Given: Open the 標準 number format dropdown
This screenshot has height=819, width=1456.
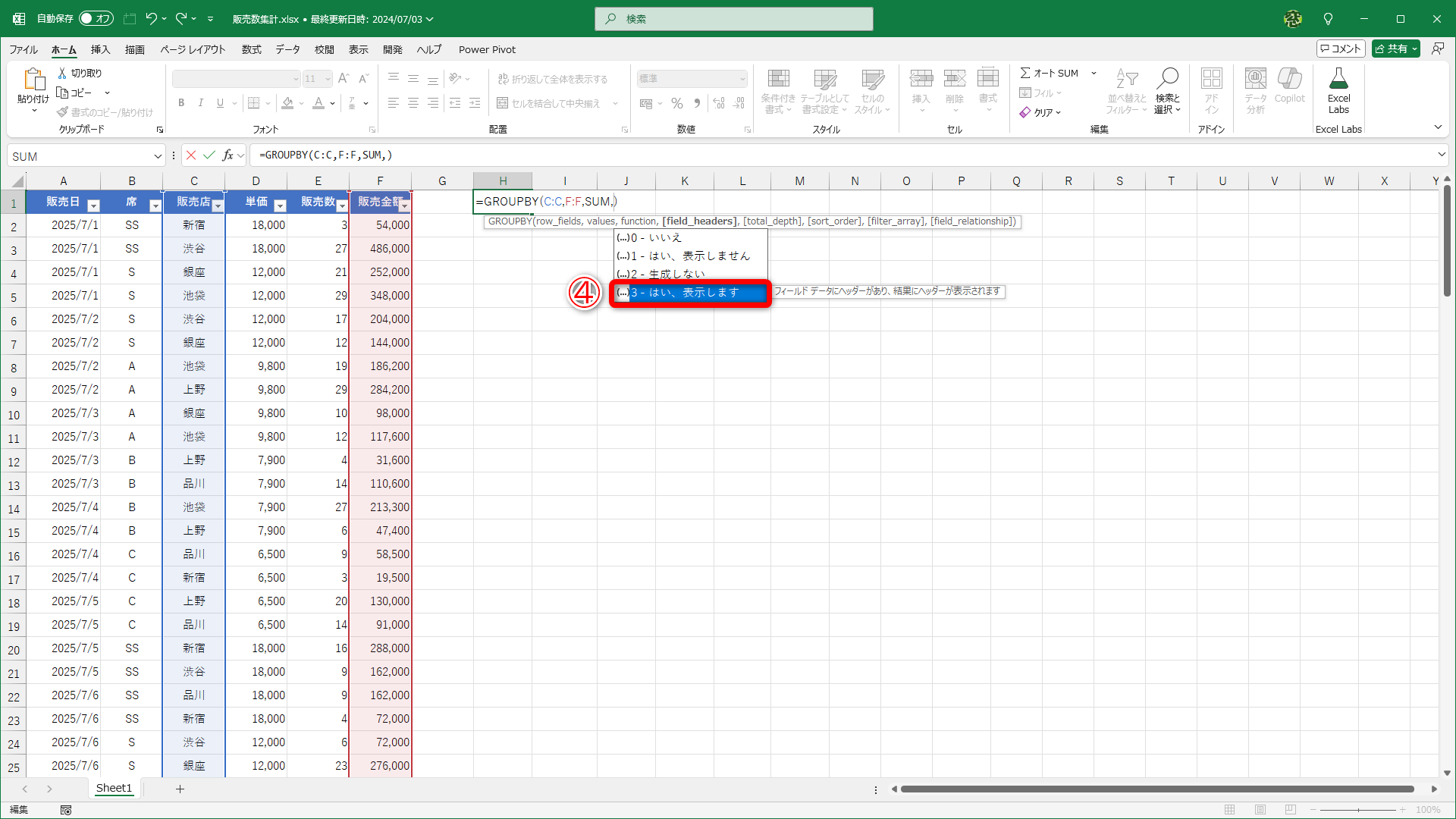Looking at the screenshot, I should pos(690,78).
